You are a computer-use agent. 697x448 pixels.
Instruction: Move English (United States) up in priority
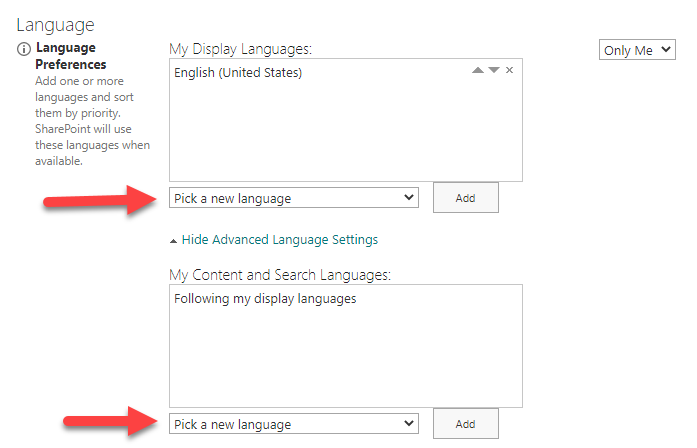coord(477,70)
